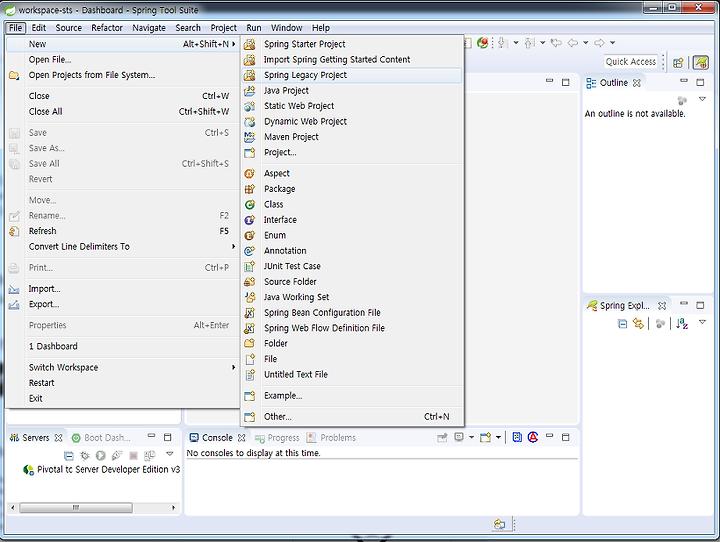Open Console open-console dropdown arrow
This screenshot has width=720, height=542.
click(498, 437)
